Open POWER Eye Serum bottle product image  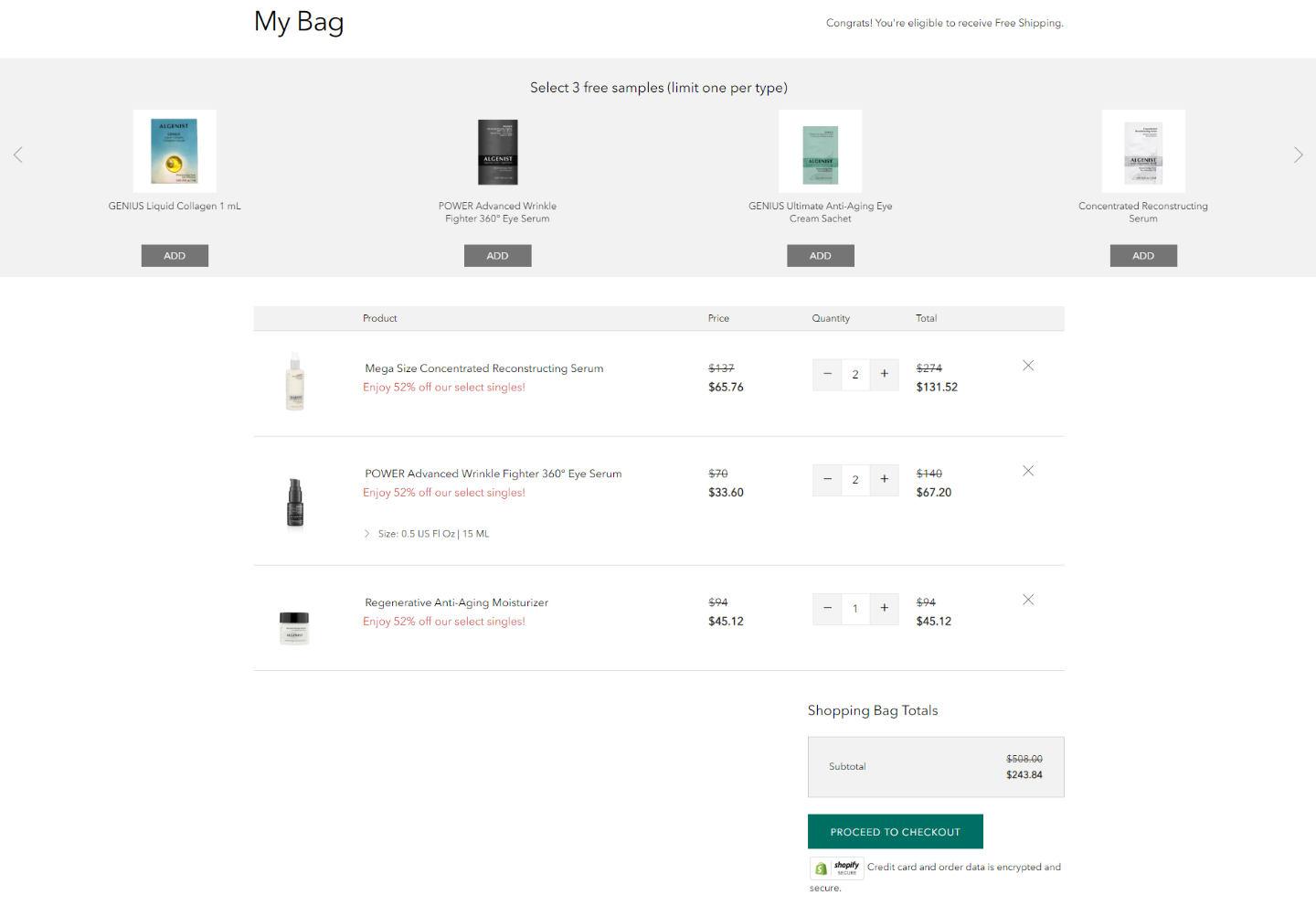(x=294, y=503)
